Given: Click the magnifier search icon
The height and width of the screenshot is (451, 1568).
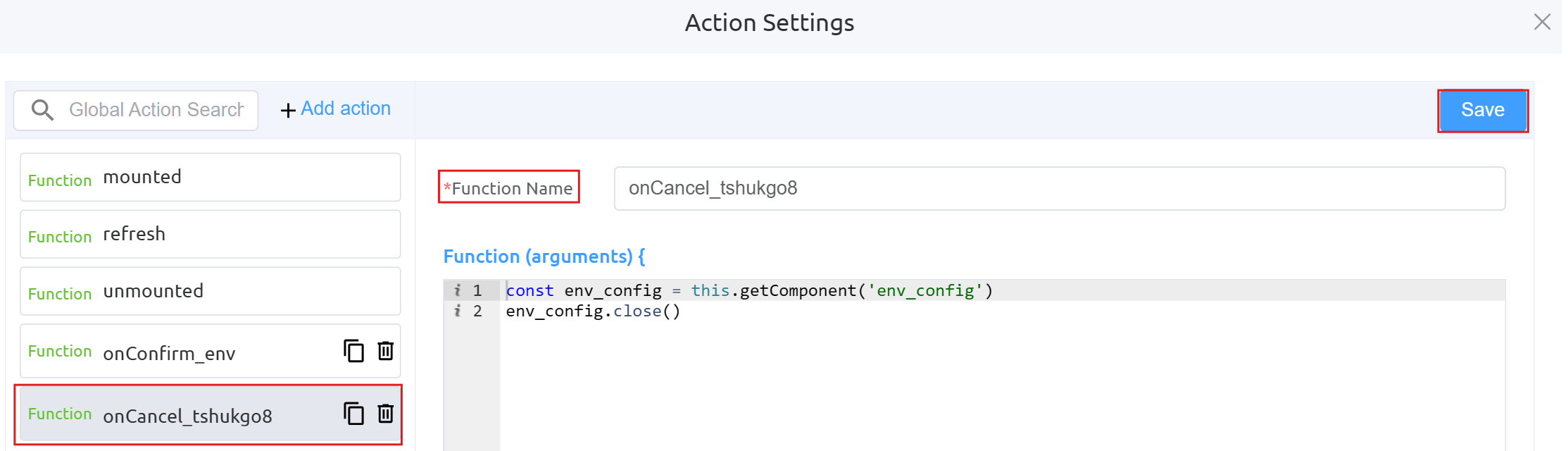Looking at the screenshot, I should 42,110.
